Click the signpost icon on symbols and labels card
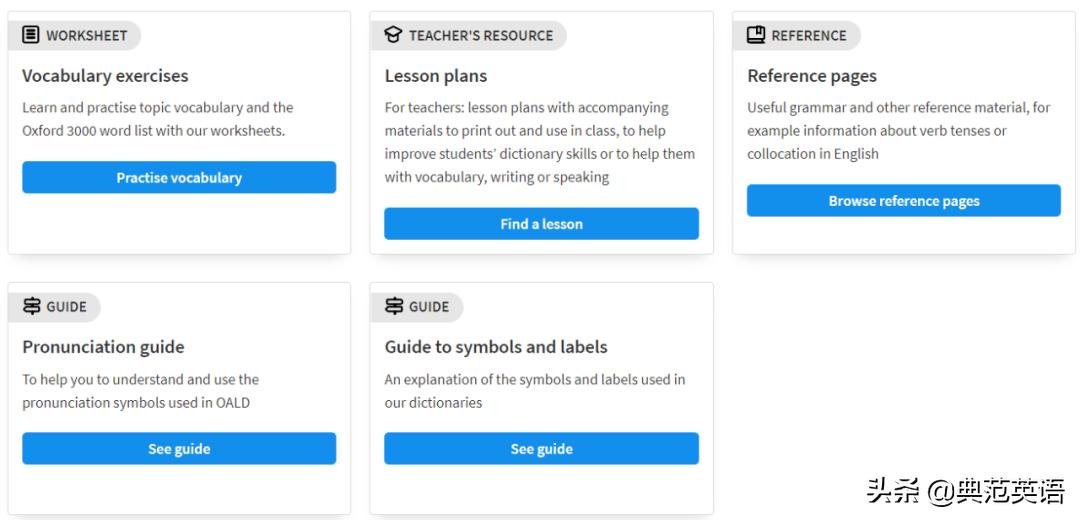 pyautogui.click(x=393, y=307)
